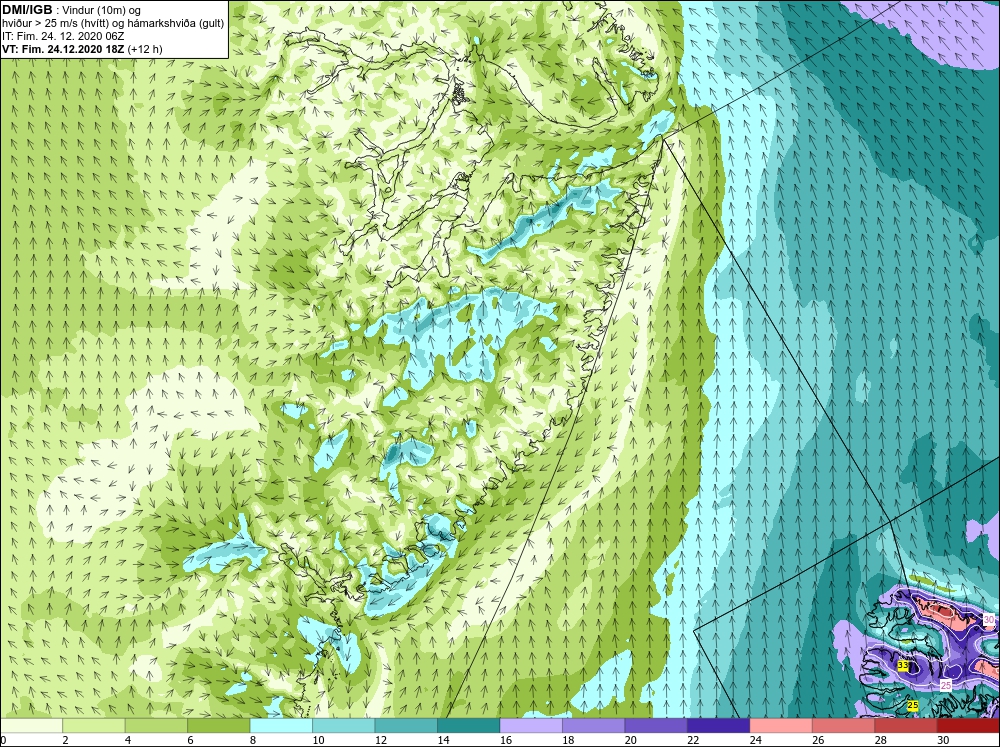Click the '24' legend scale number
The height and width of the screenshot is (747, 1000).
click(x=755, y=740)
